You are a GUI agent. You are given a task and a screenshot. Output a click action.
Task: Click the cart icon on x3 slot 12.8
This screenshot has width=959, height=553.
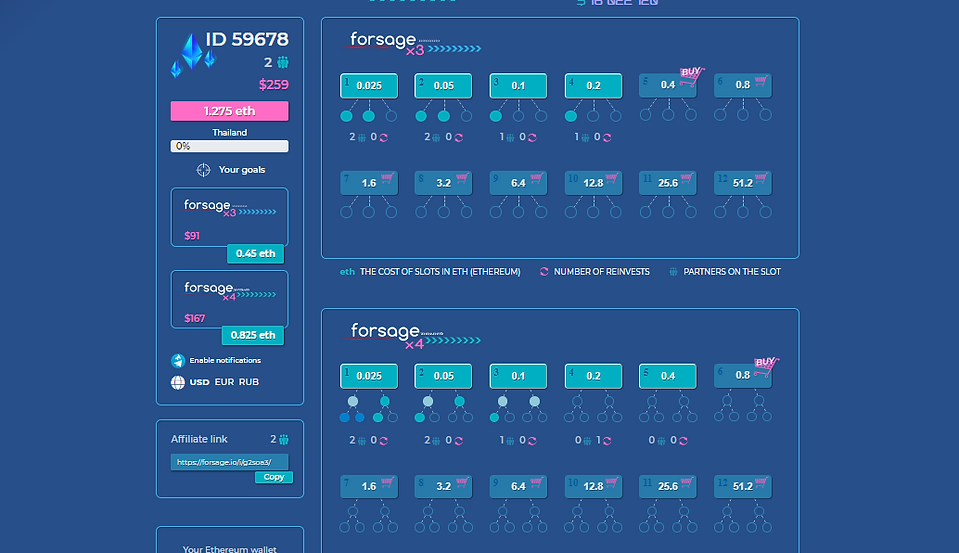pos(612,178)
